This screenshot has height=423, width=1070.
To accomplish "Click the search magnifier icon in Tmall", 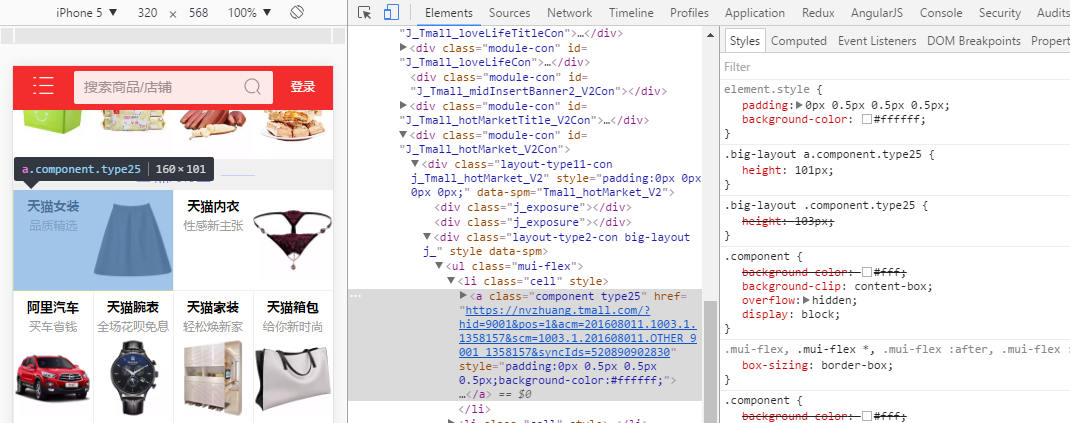I will (x=252, y=87).
